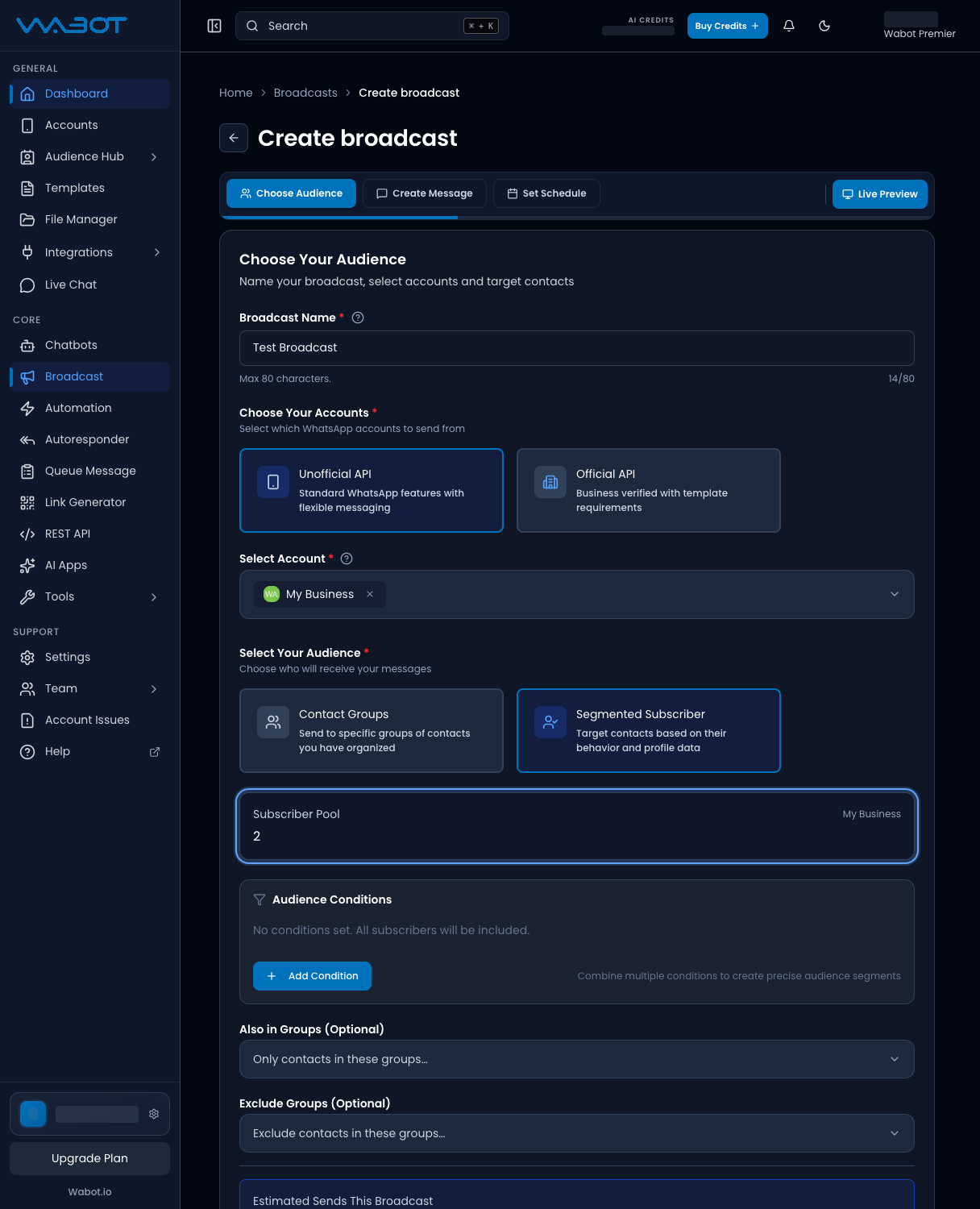Open Chatbots robot icon

[27, 345]
